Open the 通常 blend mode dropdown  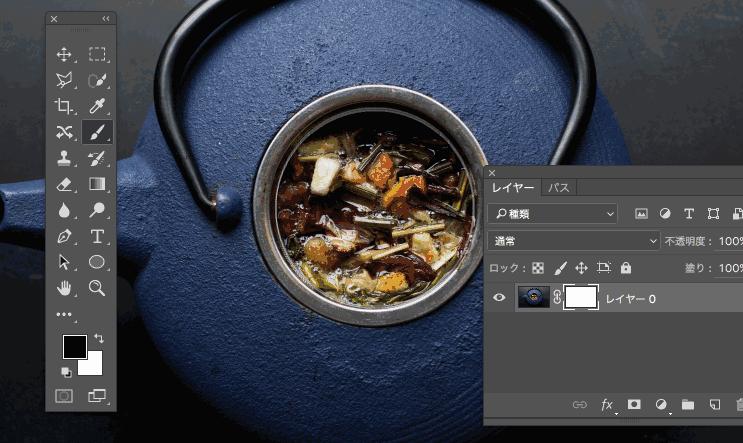pos(574,241)
